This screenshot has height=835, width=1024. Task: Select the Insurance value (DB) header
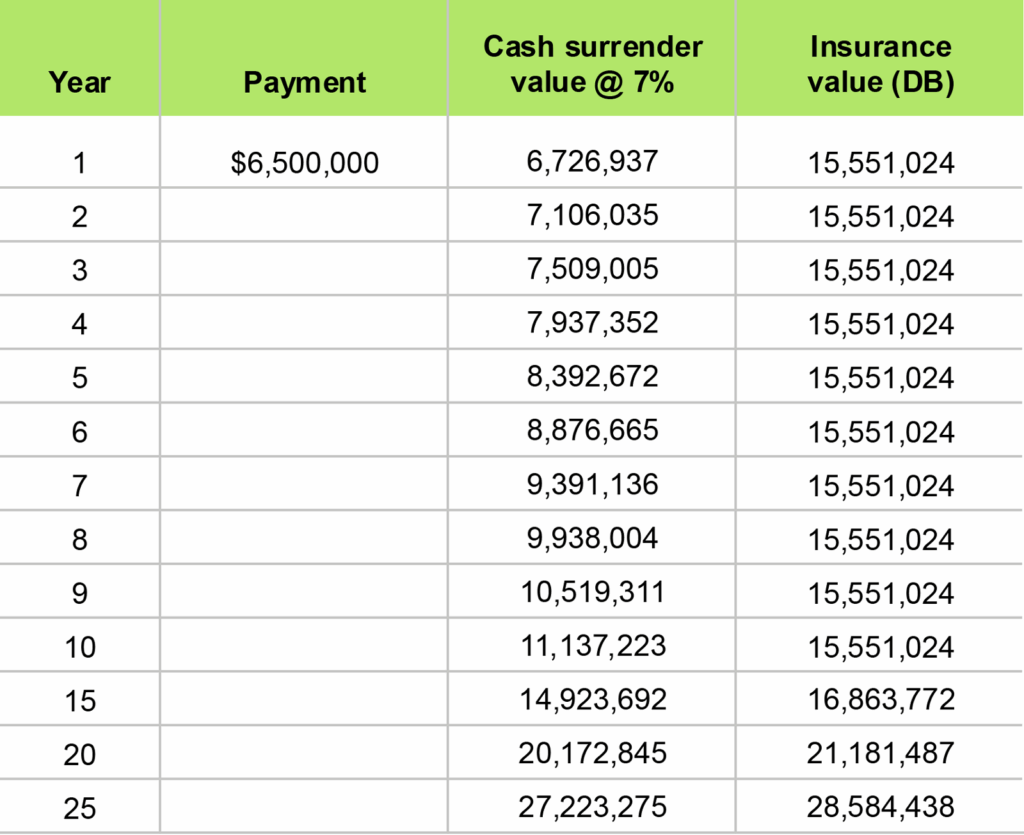click(880, 64)
